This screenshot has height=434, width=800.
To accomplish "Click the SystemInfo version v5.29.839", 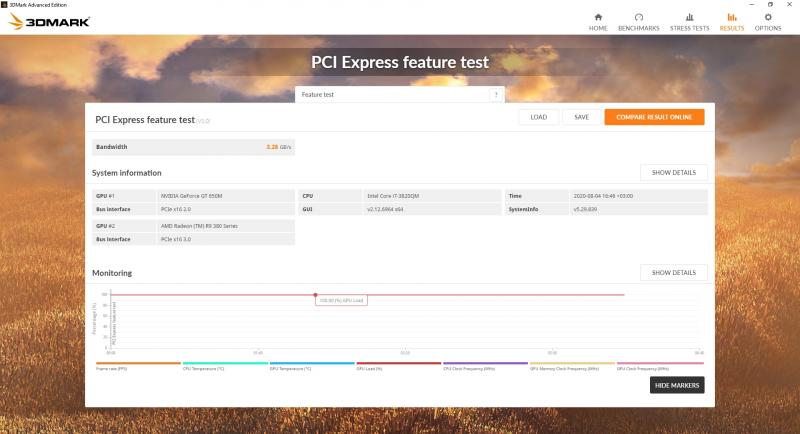I will [585, 209].
